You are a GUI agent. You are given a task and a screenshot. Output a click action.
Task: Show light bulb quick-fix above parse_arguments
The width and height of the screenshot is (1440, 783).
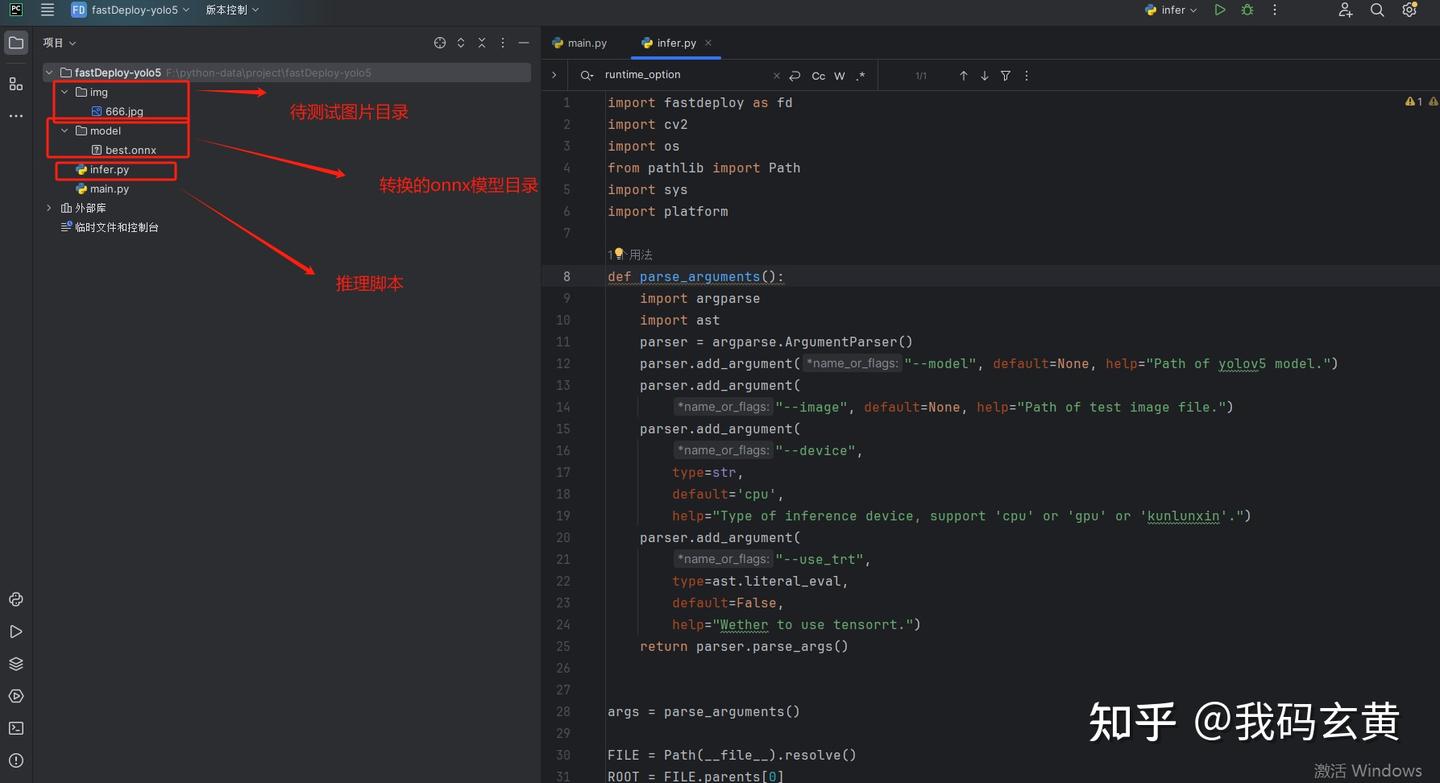click(619, 254)
